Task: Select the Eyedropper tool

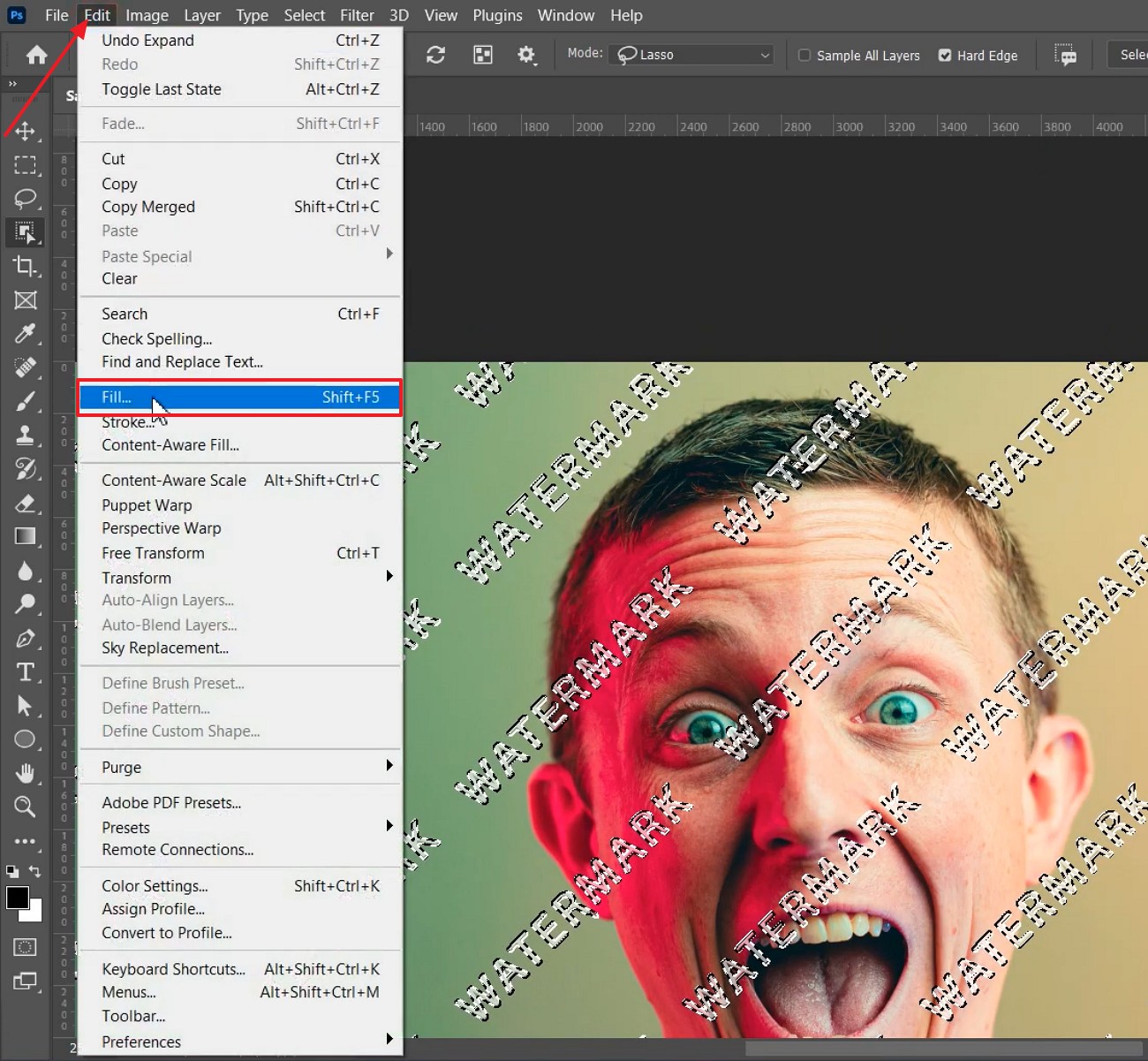Action: pos(25,334)
